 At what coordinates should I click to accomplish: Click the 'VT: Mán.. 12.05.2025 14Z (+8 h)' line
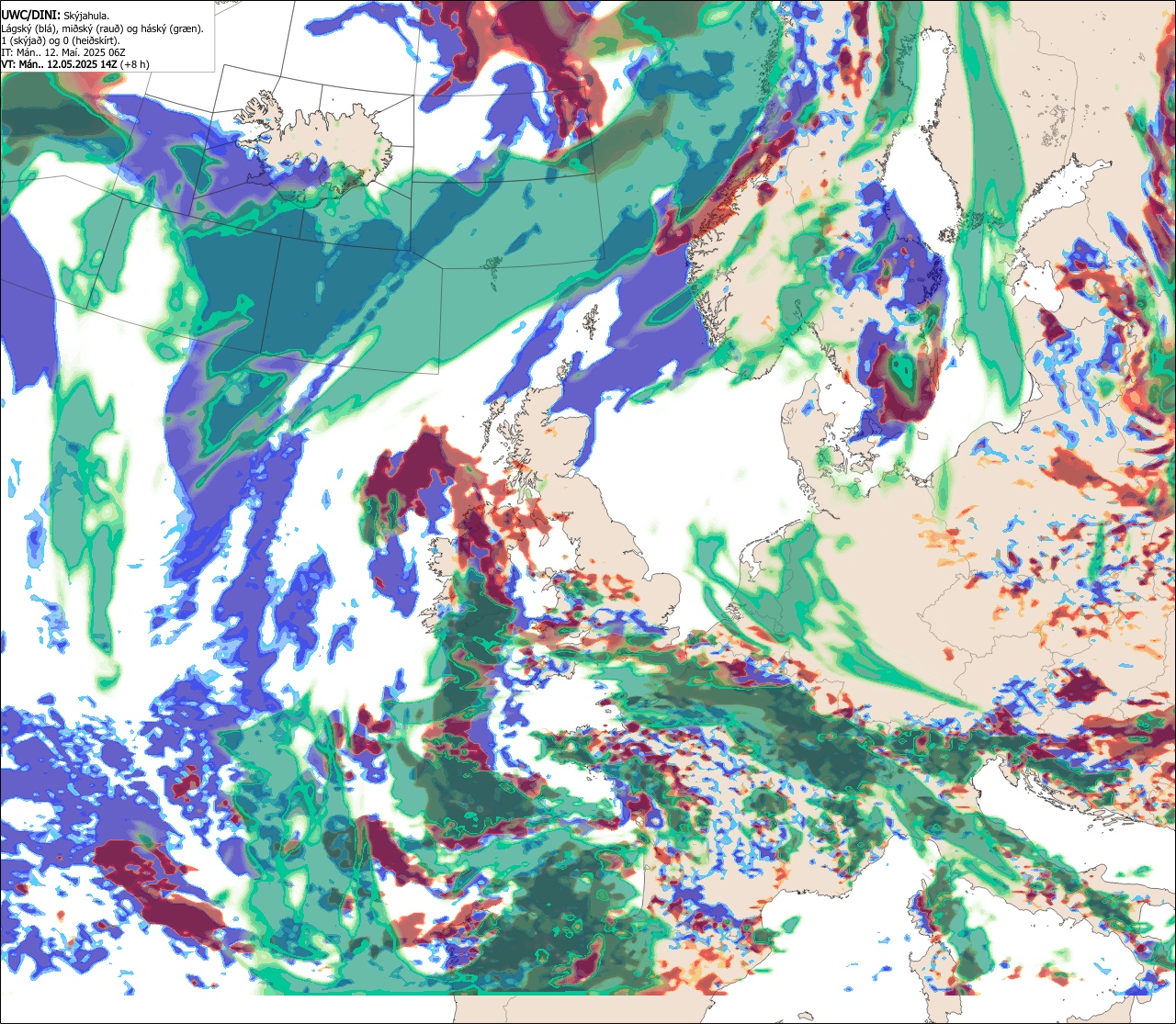[x=75, y=64]
